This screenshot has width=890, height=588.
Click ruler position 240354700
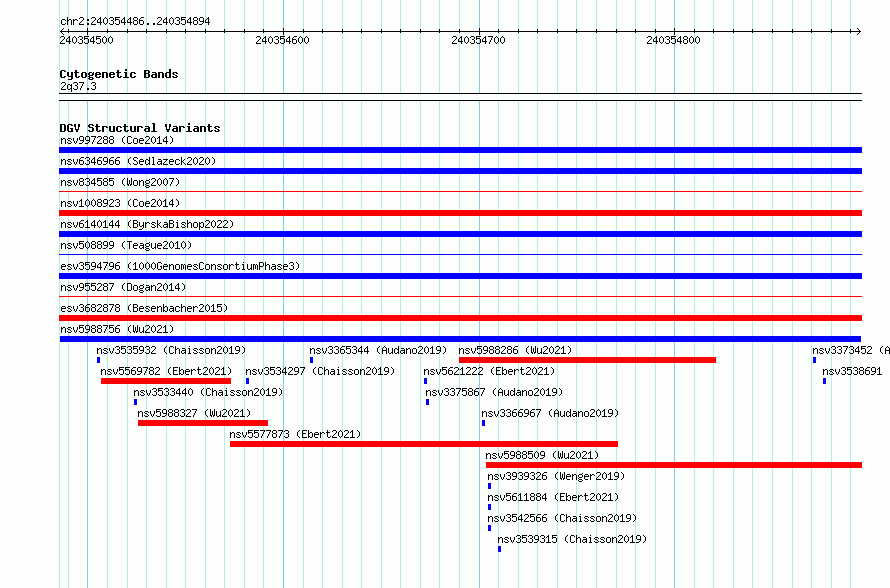478,40
